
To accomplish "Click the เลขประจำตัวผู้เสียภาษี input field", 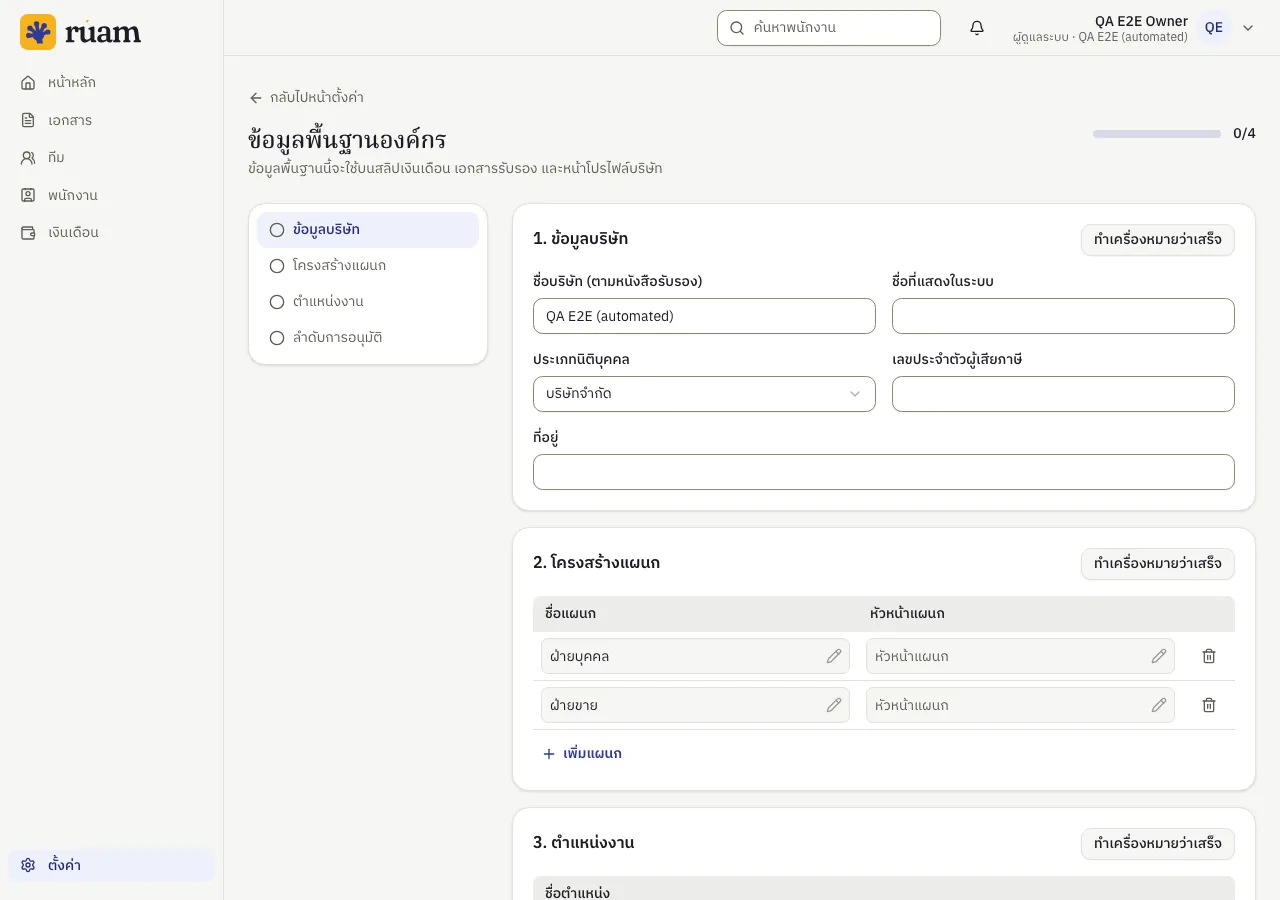I will (1063, 394).
